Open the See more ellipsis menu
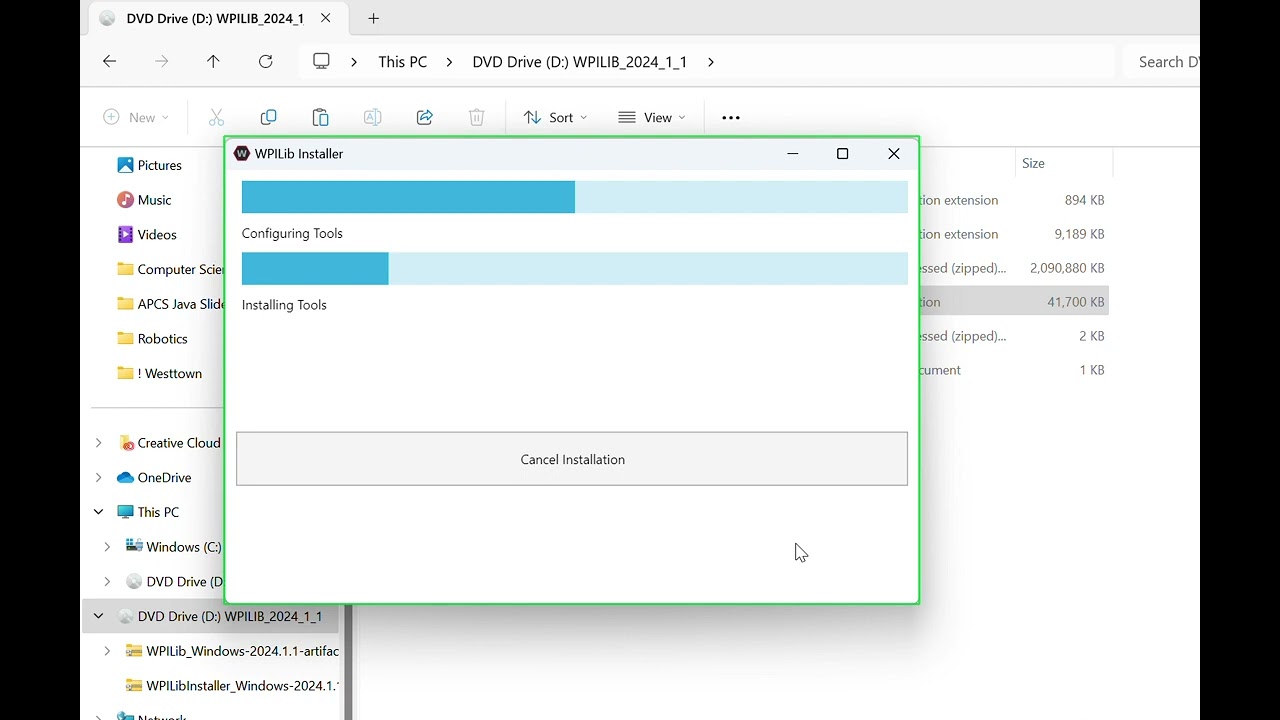Screen dimensions: 1280x720 click(x=731, y=117)
